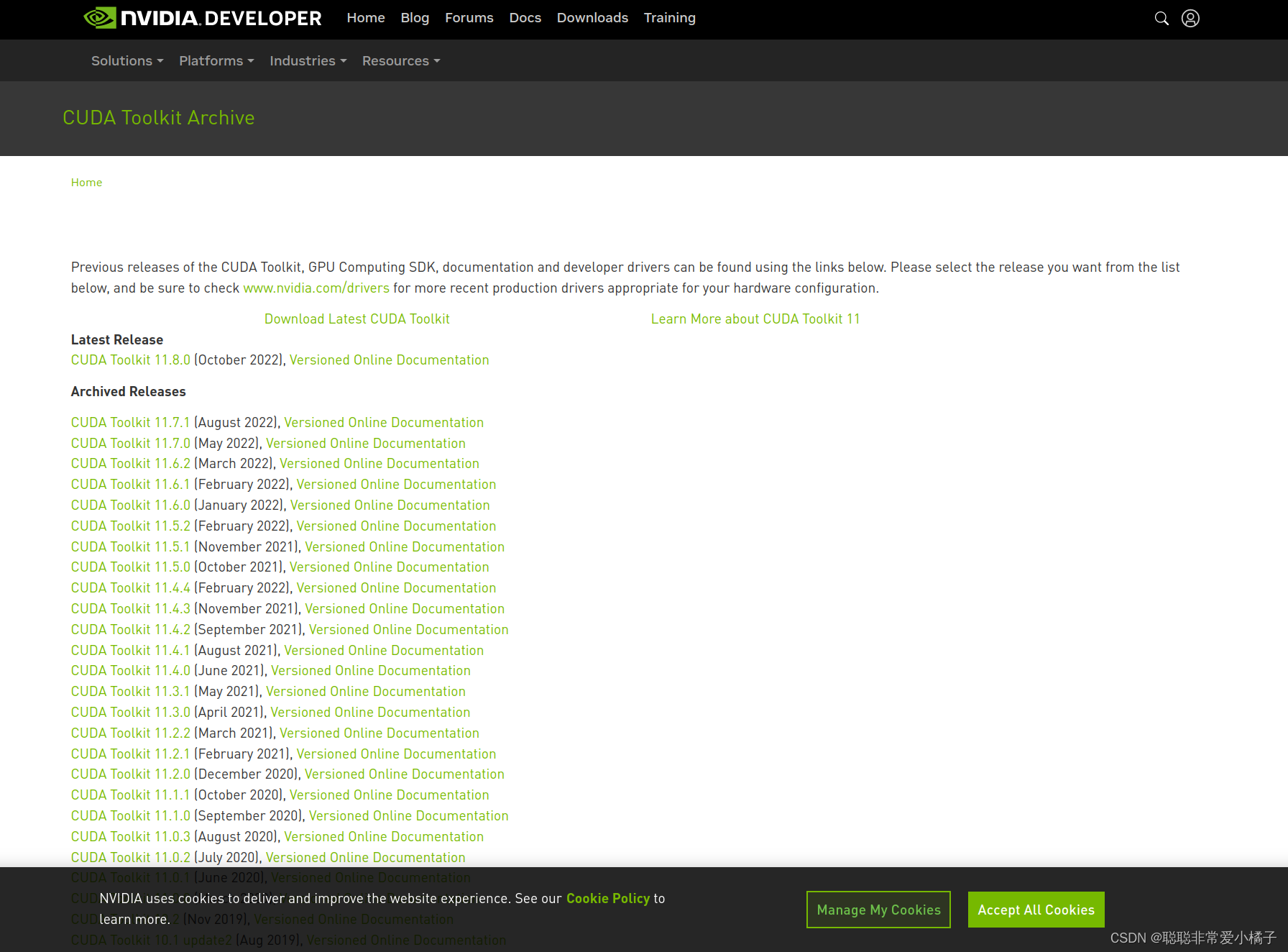Open Versioned Online Documentation for 11.8.0
This screenshot has width=1288, height=952.
389,360
